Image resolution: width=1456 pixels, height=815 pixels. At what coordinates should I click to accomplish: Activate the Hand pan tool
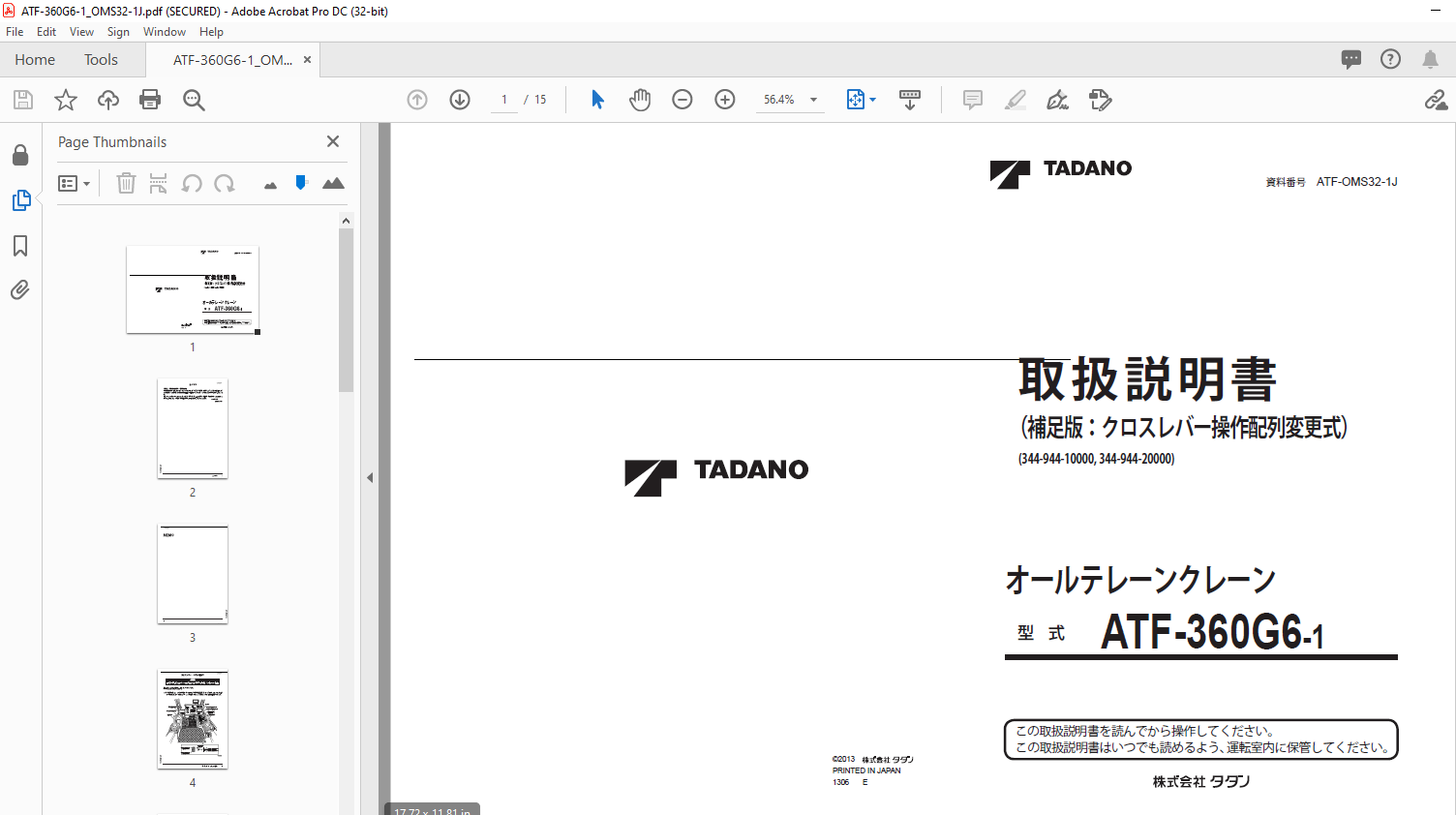640,100
